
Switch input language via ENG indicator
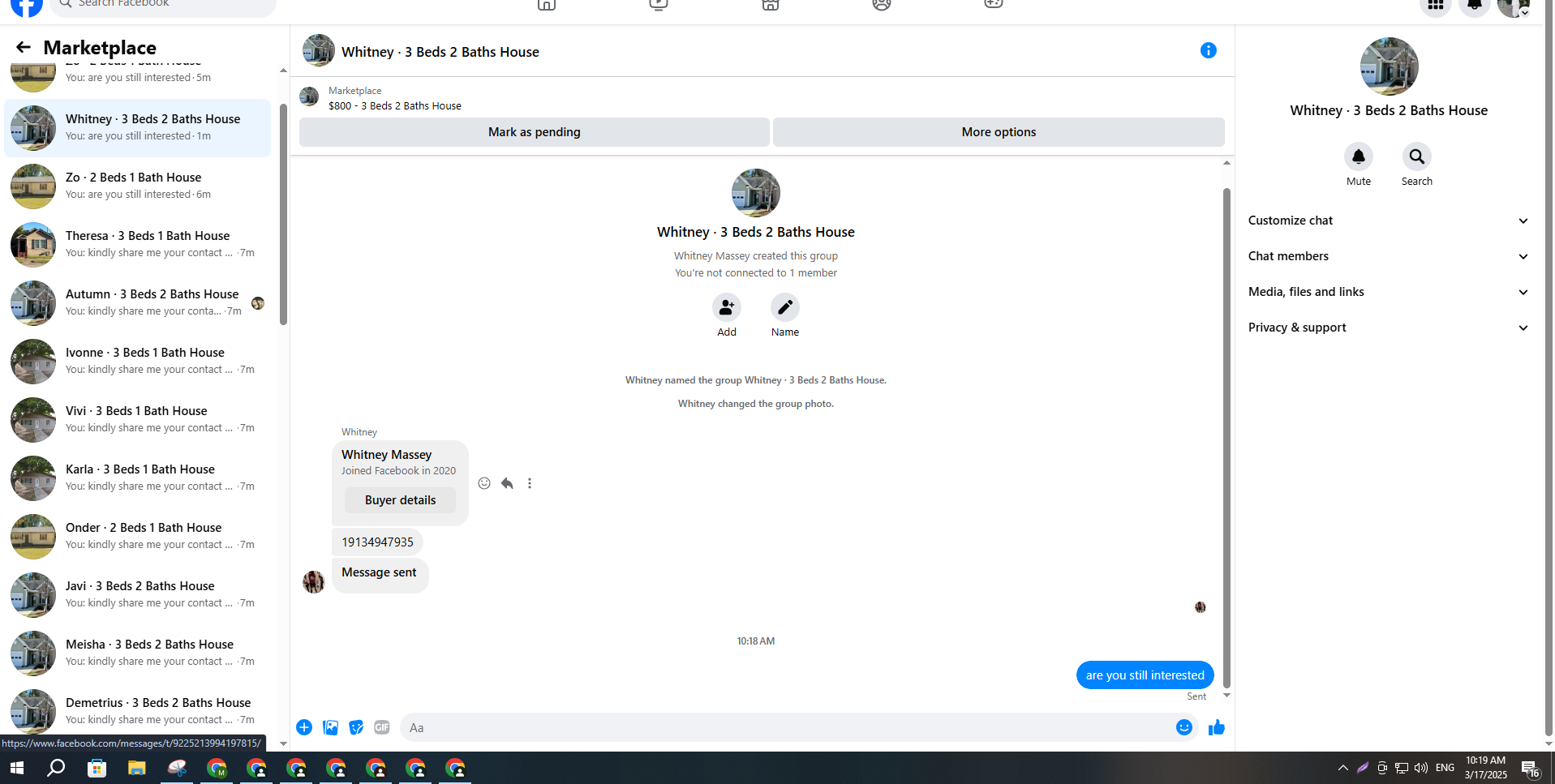[x=1445, y=768]
